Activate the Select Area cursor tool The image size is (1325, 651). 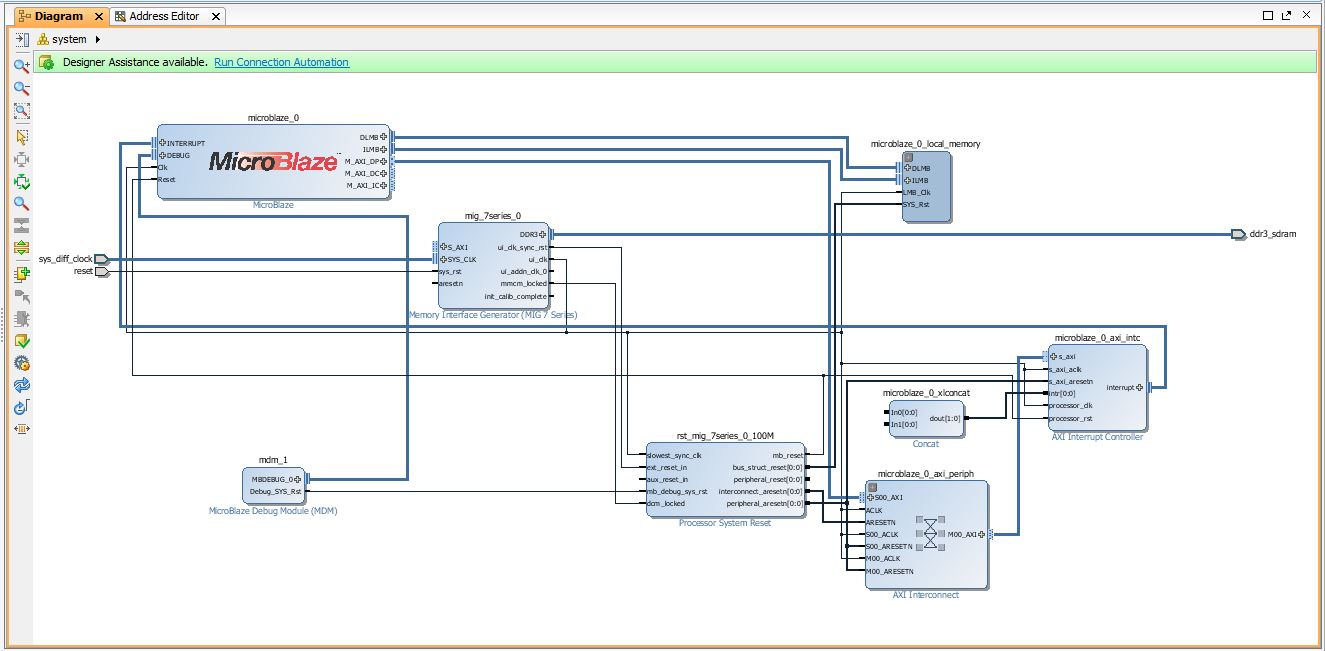pyautogui.click(x=21, y=137)
